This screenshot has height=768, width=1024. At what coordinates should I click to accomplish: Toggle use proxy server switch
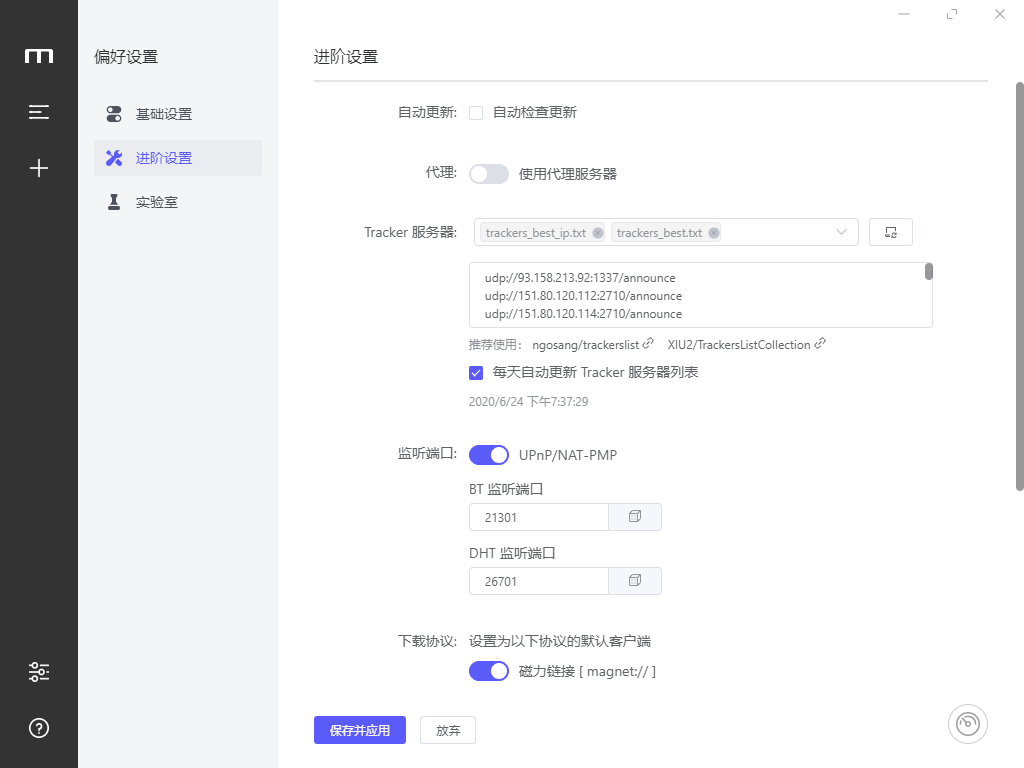point(488,174)
